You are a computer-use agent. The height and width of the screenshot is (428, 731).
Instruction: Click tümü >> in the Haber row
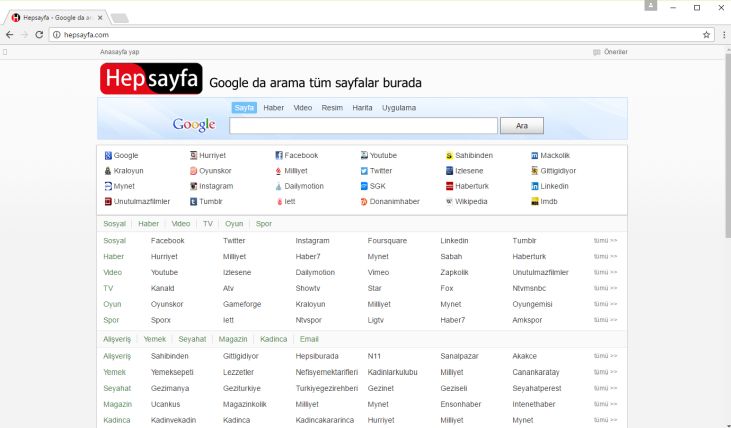click(605, 256)
